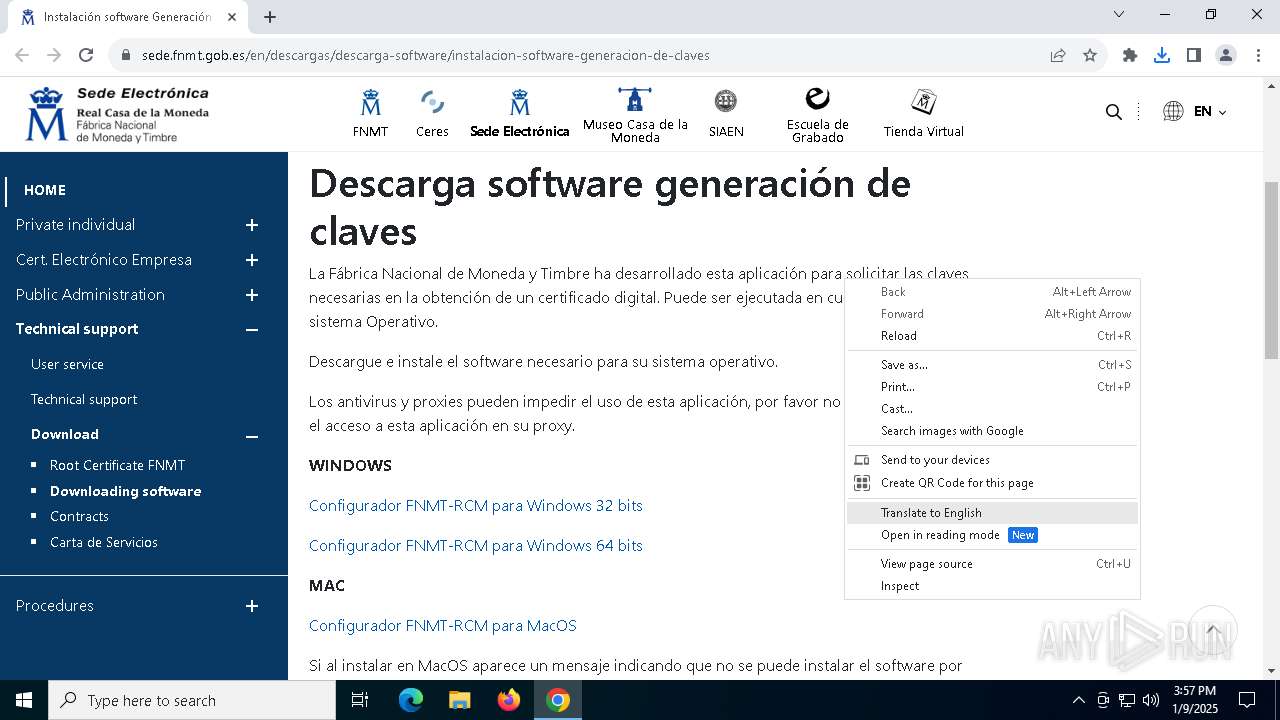This screenshot has height=720, width=1280.
Task: Toggle the browser side panel icon
Action: point(1194,55)
